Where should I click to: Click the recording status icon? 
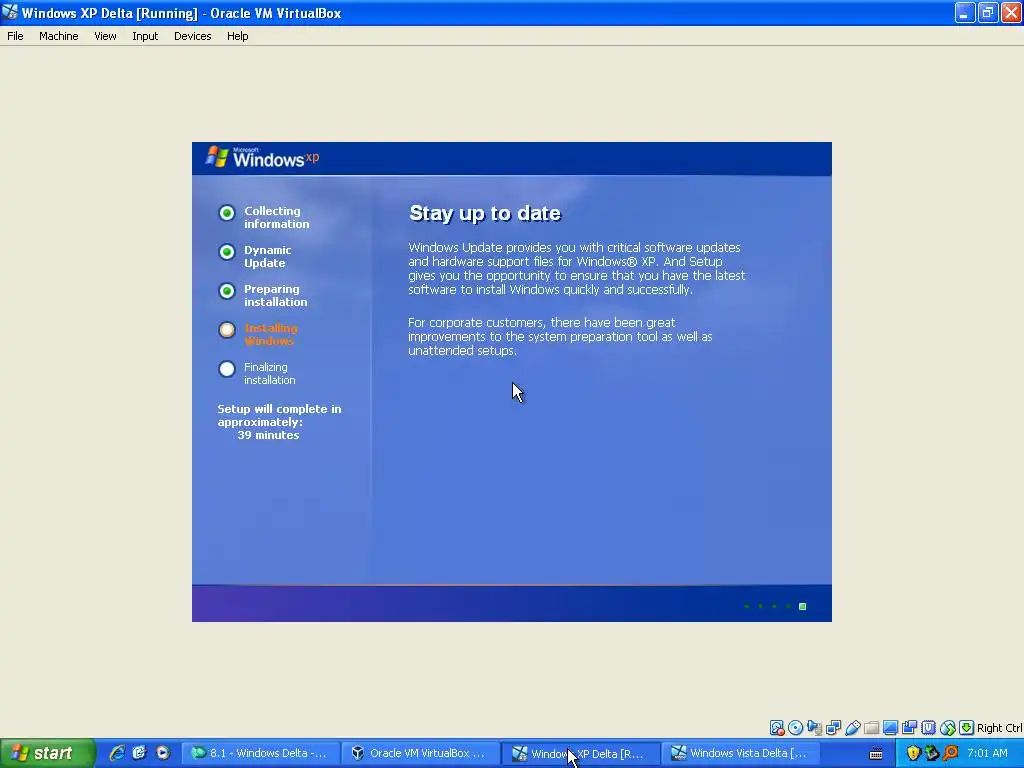(909, 728)
